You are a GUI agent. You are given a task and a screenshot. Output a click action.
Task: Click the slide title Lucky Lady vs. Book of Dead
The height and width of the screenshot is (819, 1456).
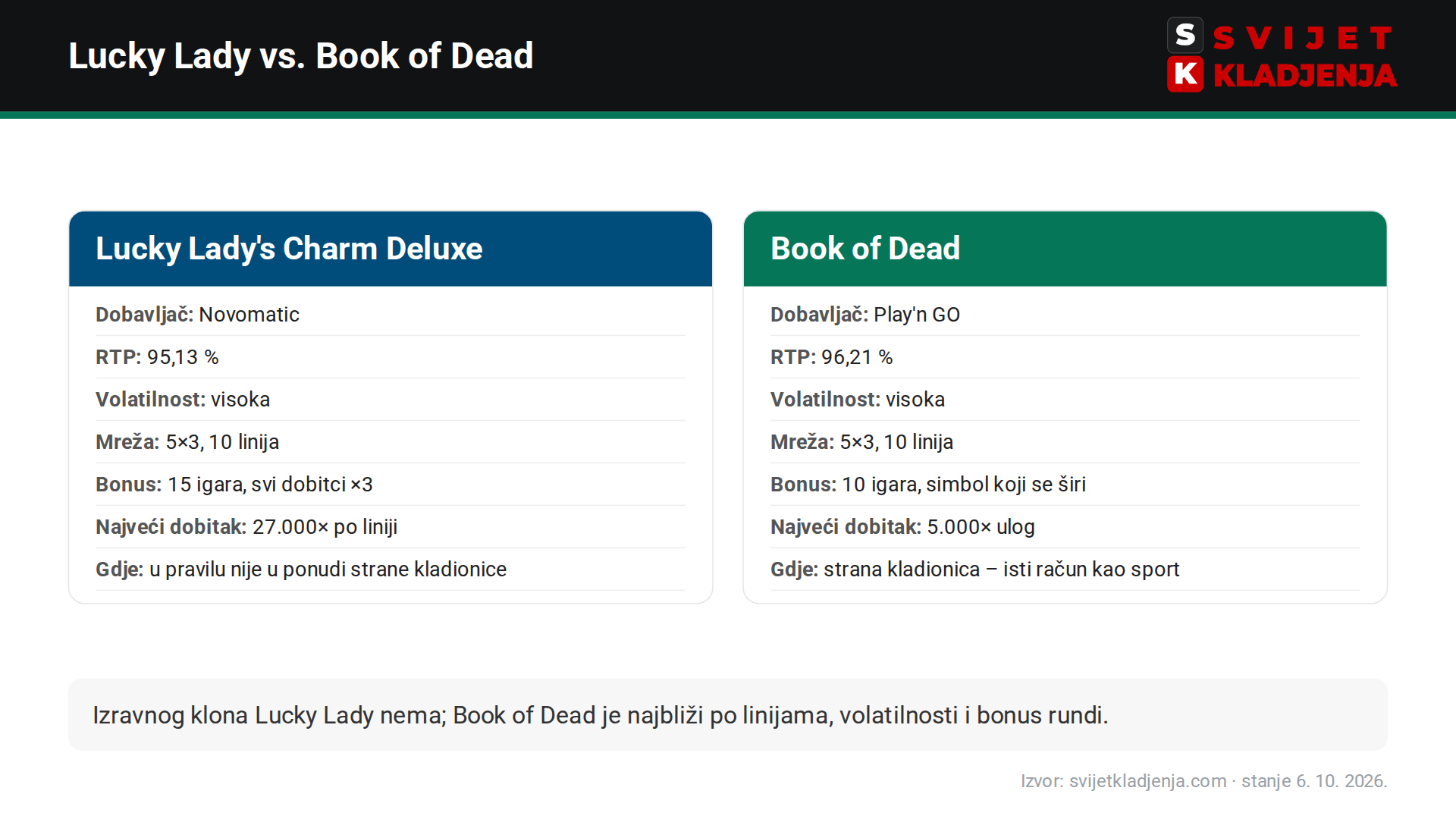301,56
